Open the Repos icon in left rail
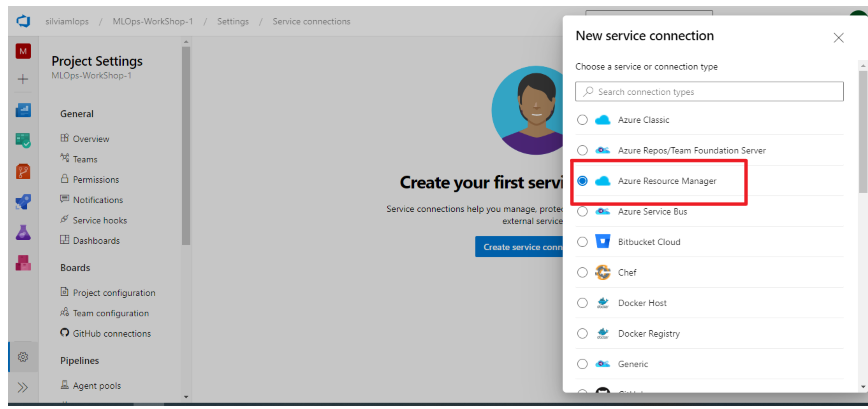The width and height of the screenshot is (868, 409). pyautogui.click(x=23, y=171)
